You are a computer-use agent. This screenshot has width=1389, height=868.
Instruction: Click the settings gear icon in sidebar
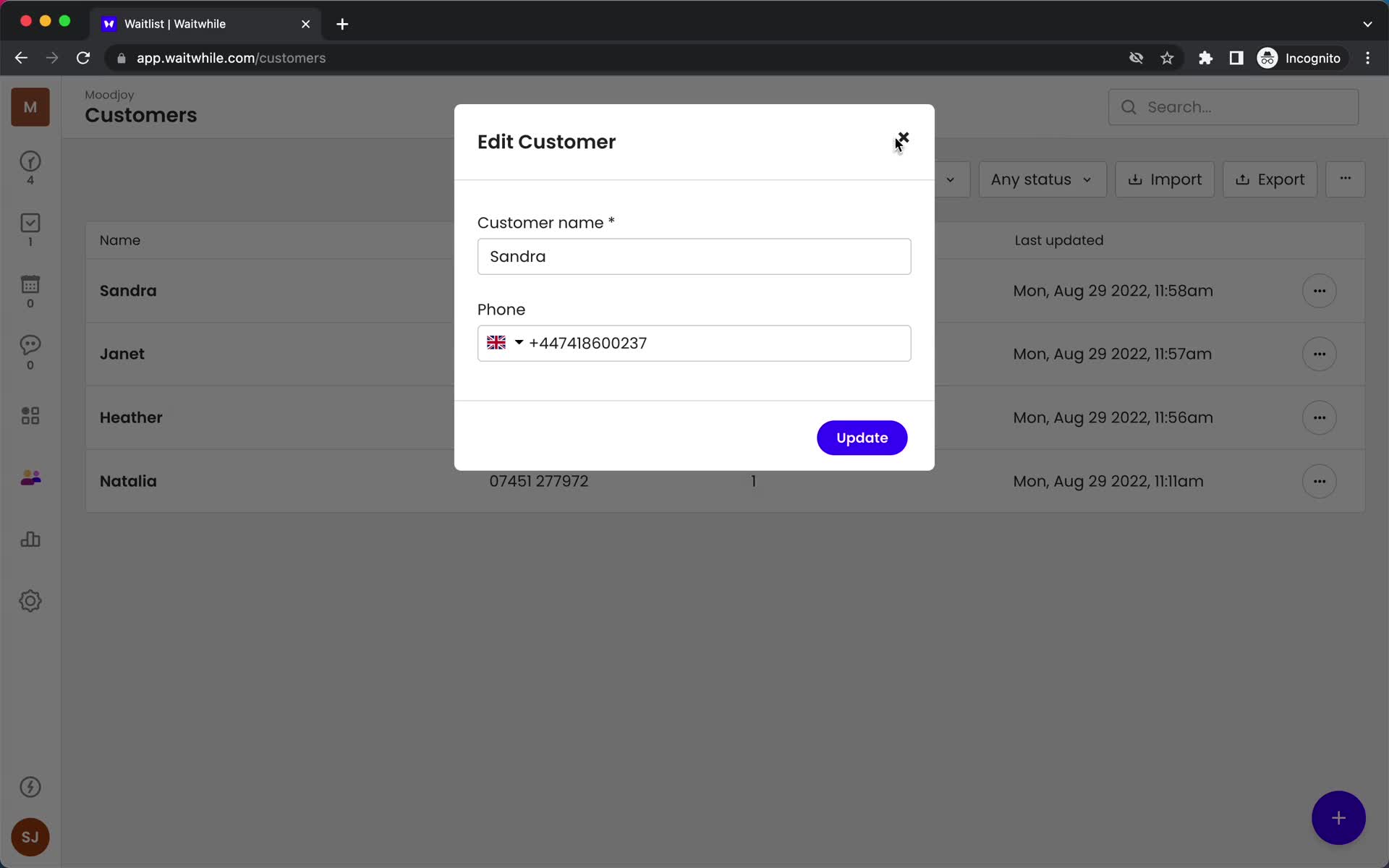click(30, 601)
